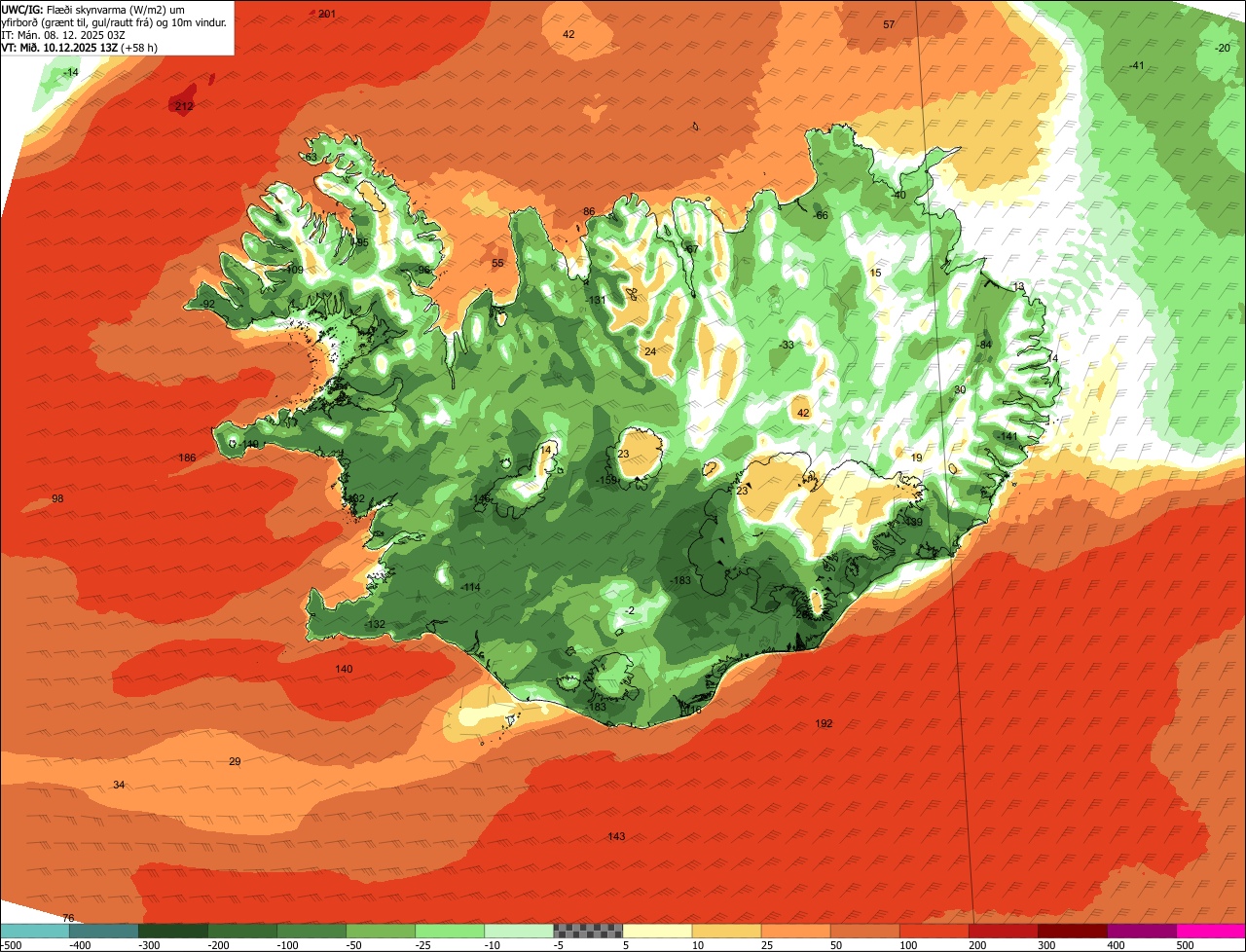Click the '-2' value in the southern highlands
This screenshot has width=1246, height=952.
pos(630,611)
